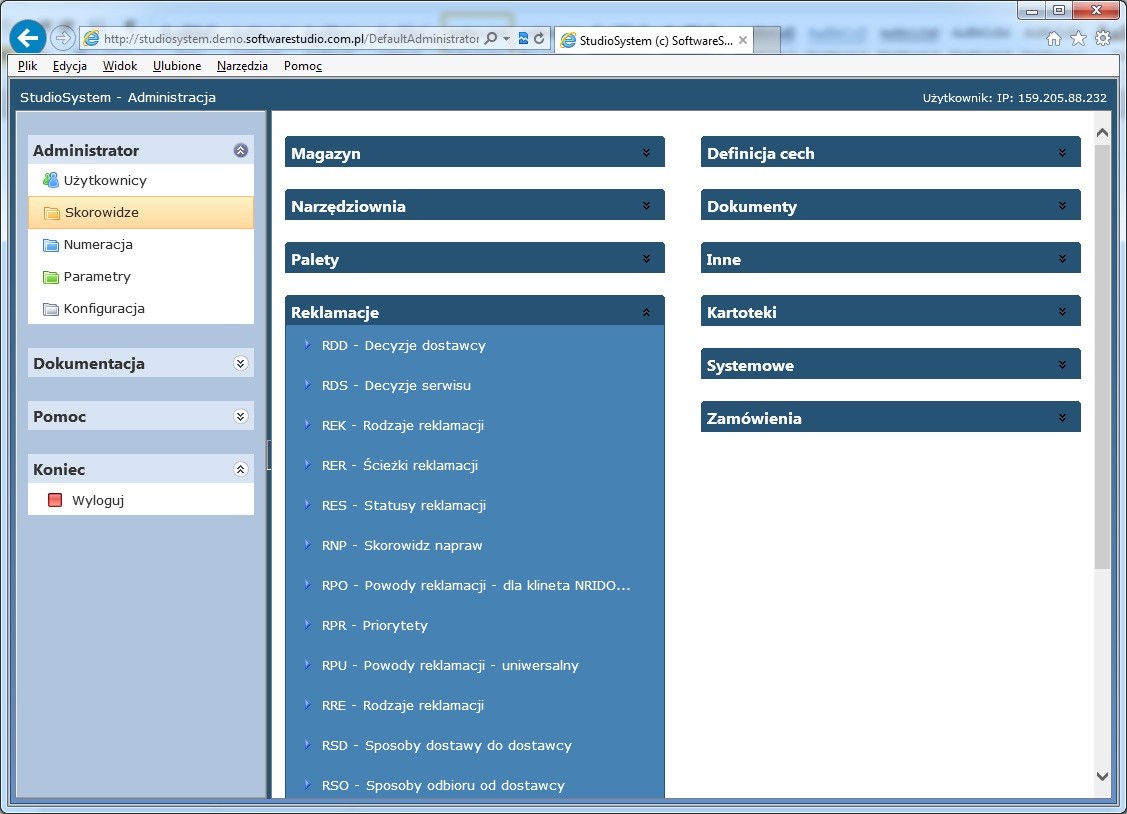Open the Narzędzia menu
1127x814 pixels.
(242, 66)
